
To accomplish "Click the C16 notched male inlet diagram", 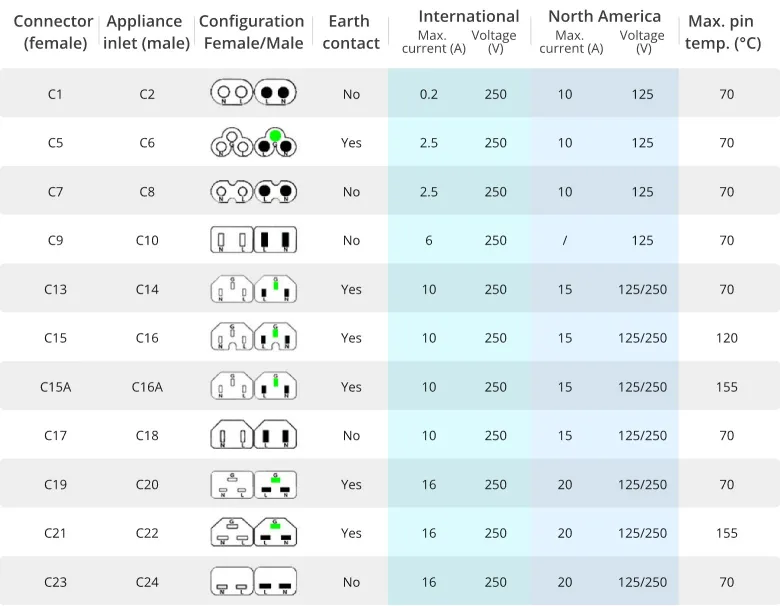I will pyautogui.click(x=275, y=338).
